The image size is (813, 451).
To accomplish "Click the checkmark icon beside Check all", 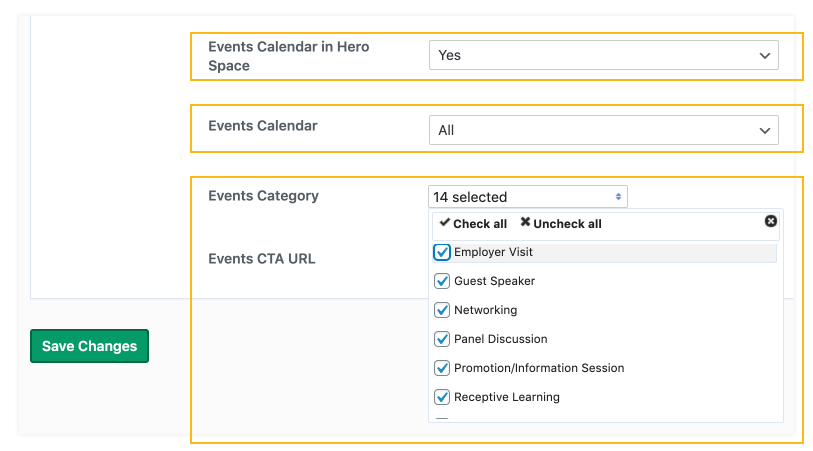I will [445, 223].
